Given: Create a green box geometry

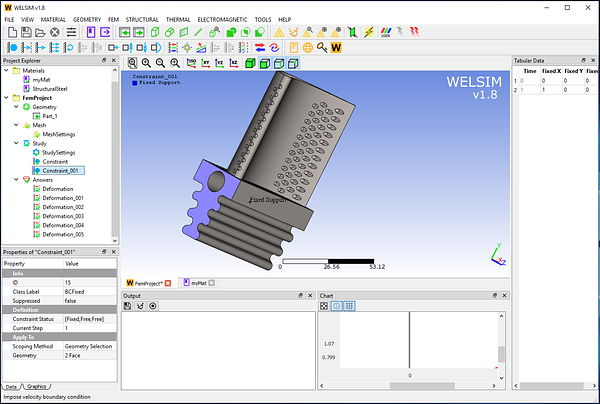Looking at the screenshot, I should point(155,32).
